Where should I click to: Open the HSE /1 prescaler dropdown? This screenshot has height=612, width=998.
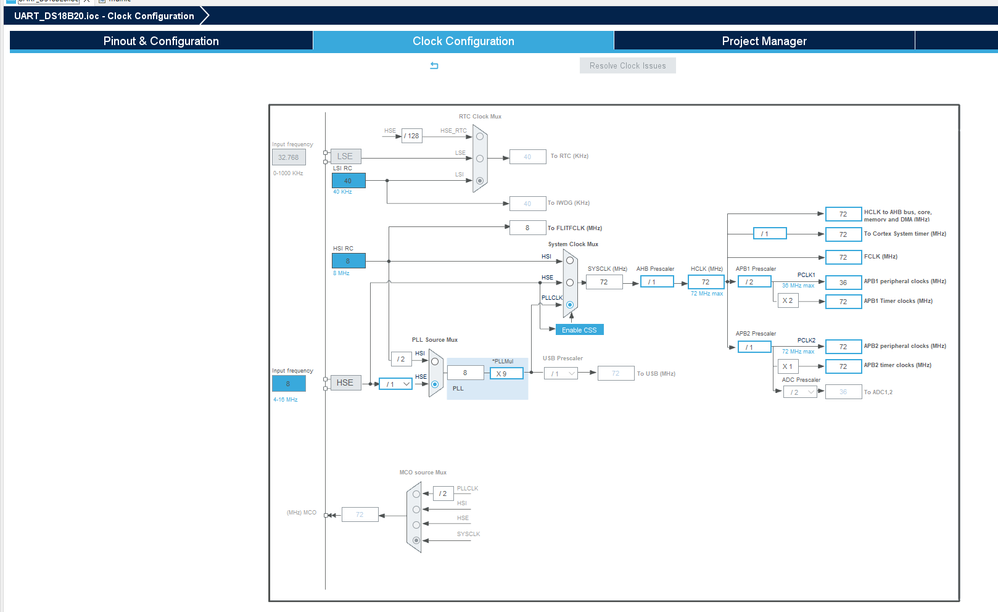coord(395,384)
